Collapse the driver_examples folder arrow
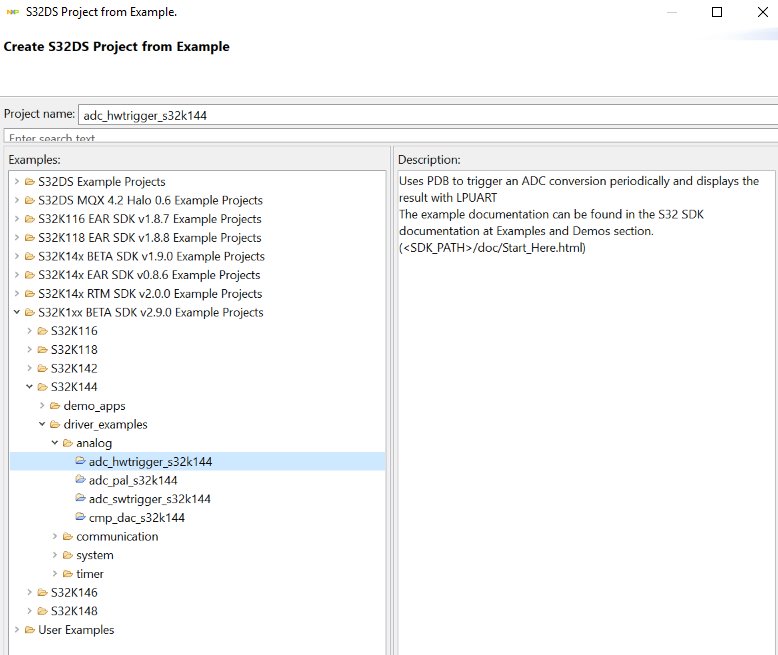The image size is (778, 655). [x=42, y=424]
